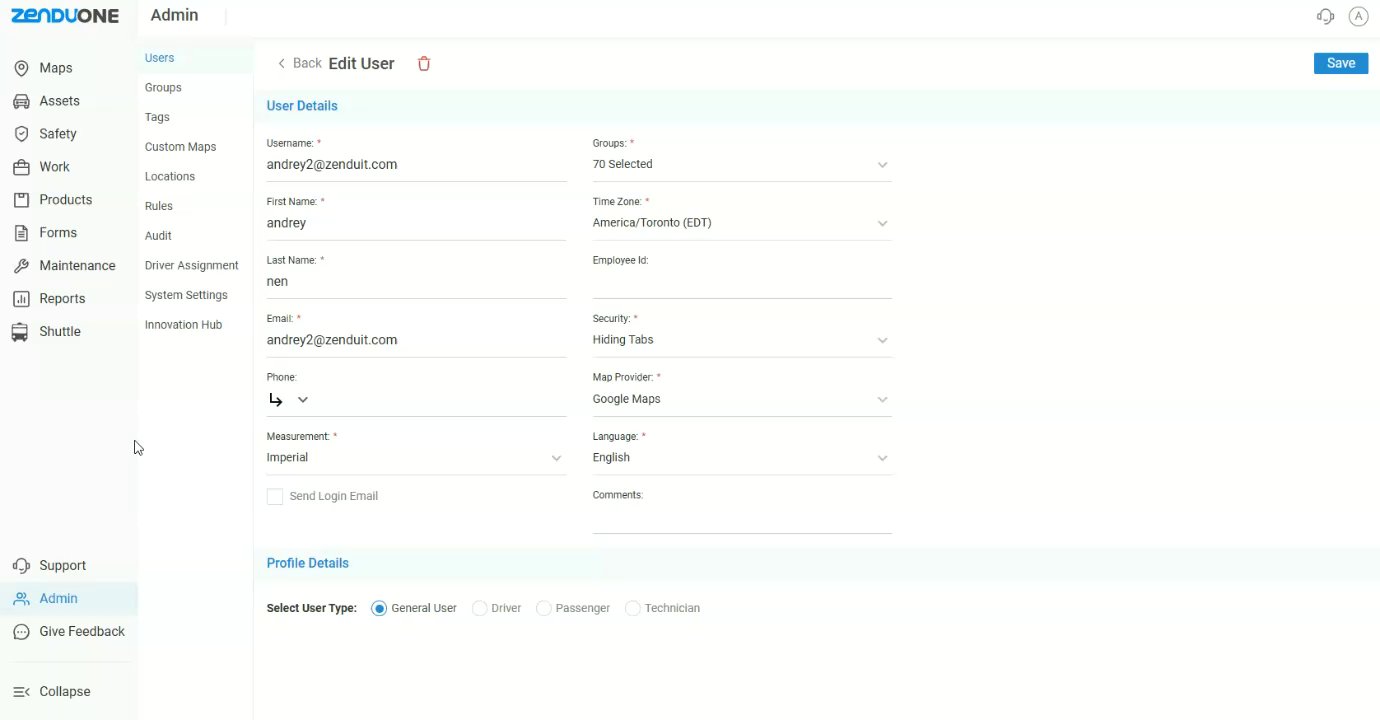Viewport: 1380px width, 720px height.
Task: Open the account avatar icon
Action: (1358, 16)
